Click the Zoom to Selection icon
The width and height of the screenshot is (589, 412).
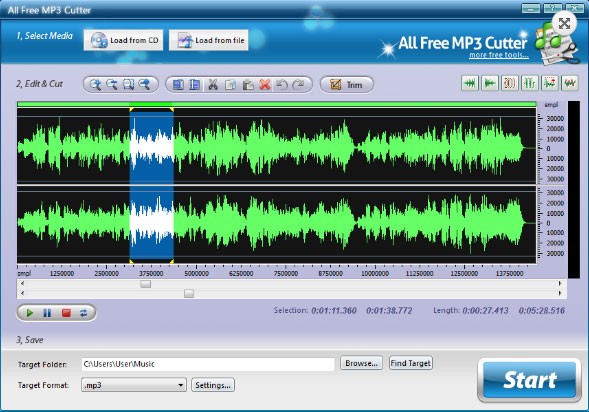tap(128, 85)
